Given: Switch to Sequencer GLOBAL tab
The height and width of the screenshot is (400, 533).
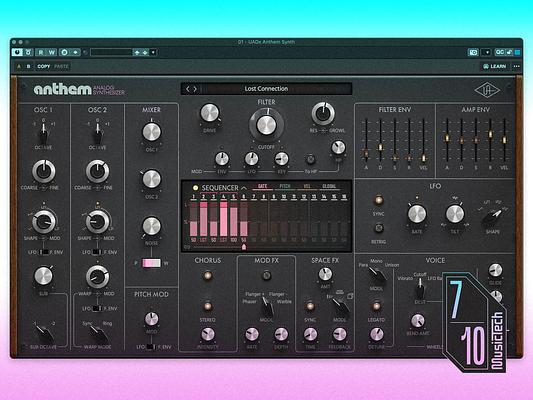Looking at the screenshot, I should (x=329, y=186).
